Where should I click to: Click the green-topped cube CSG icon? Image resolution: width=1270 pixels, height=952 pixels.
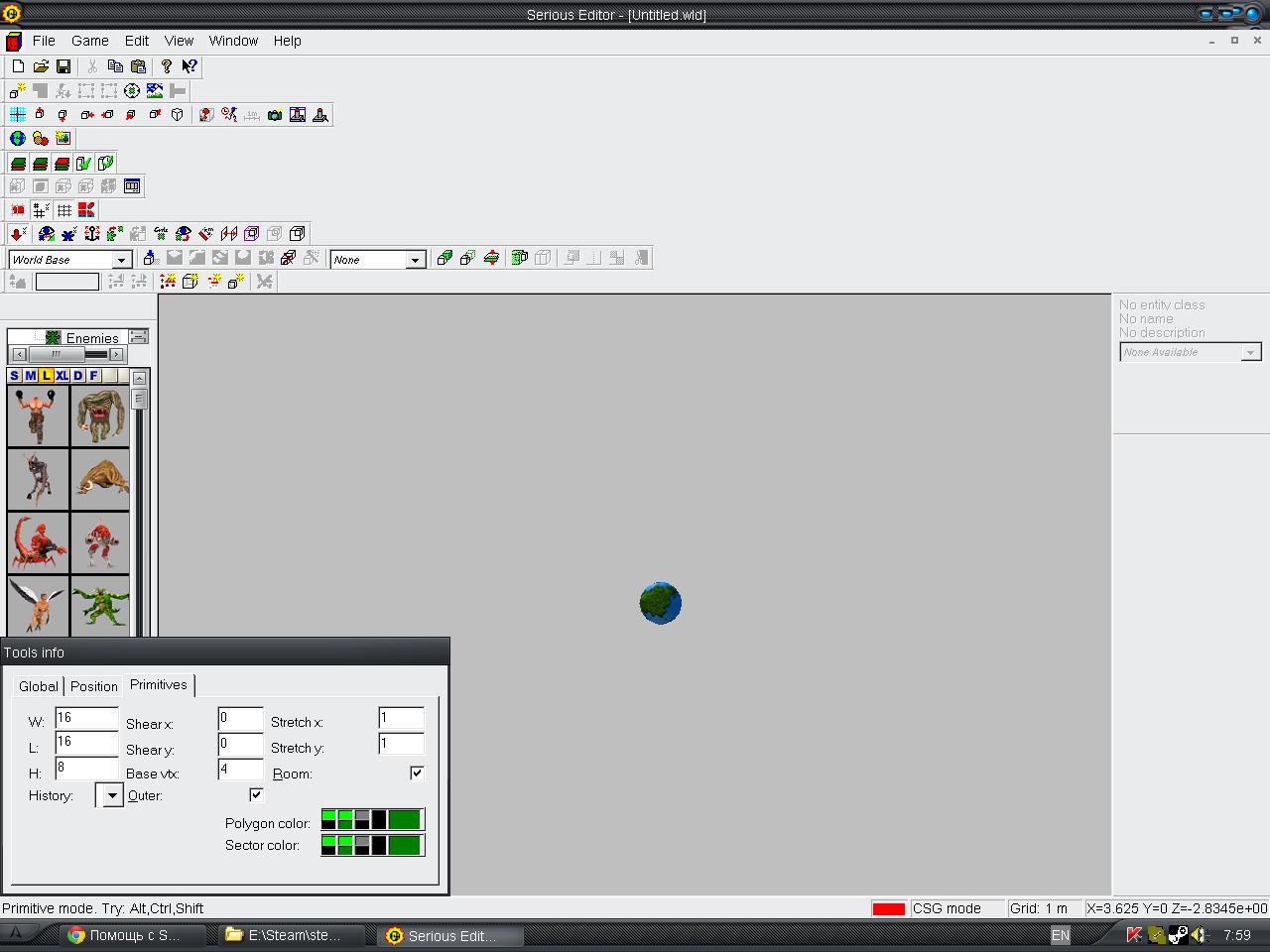click(x=444, y=258)
